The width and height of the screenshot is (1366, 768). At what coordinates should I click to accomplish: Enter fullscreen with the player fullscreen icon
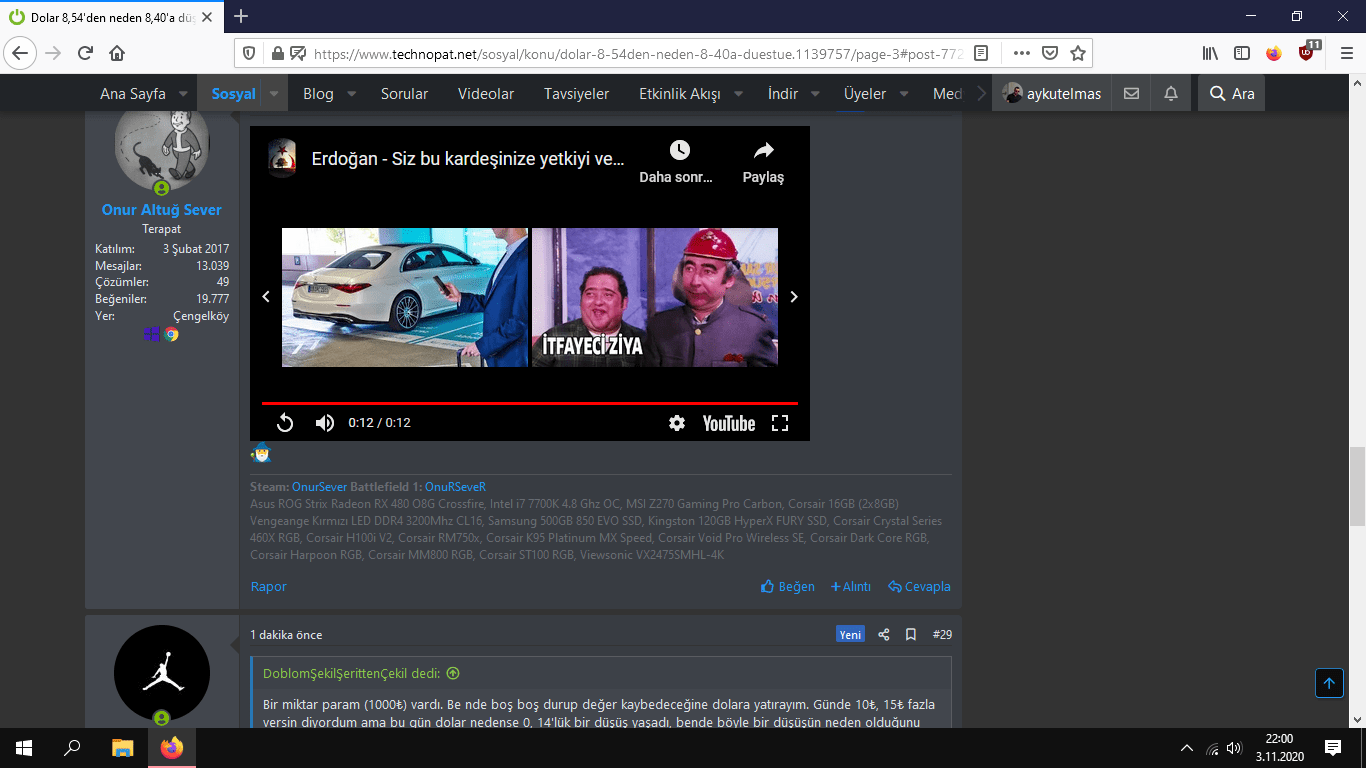pyautogui.click(x=779, y=422)
